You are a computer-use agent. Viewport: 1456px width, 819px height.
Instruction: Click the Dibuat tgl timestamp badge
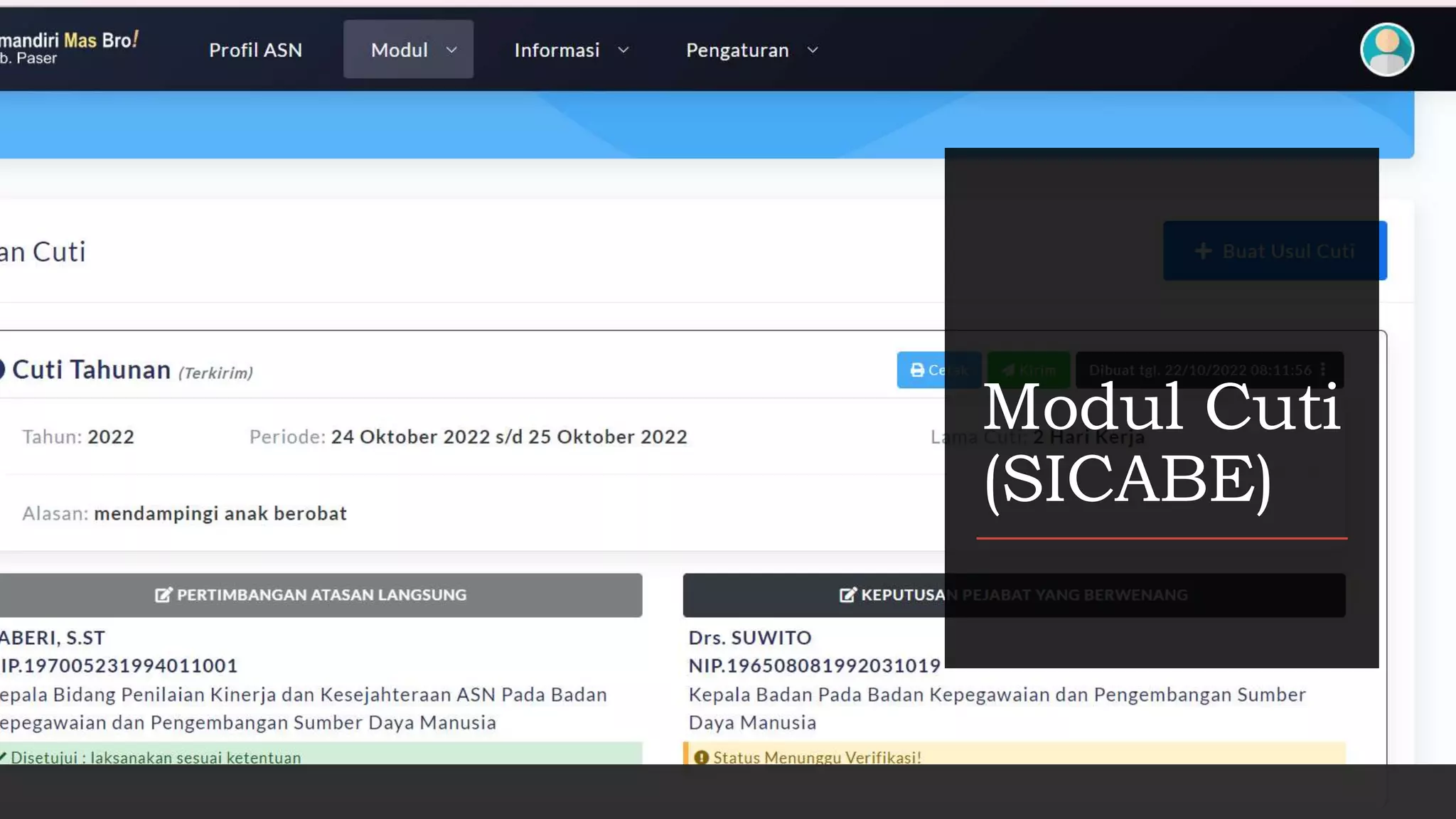pyautogui.click(x=1200, y=370)
